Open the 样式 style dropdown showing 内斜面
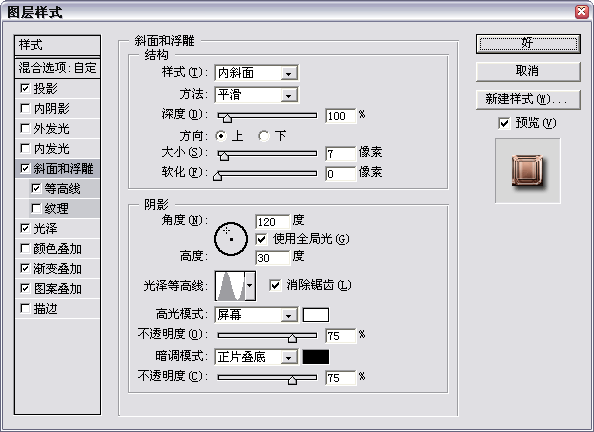Screen dimensions: 594x432 click(256, 73)
